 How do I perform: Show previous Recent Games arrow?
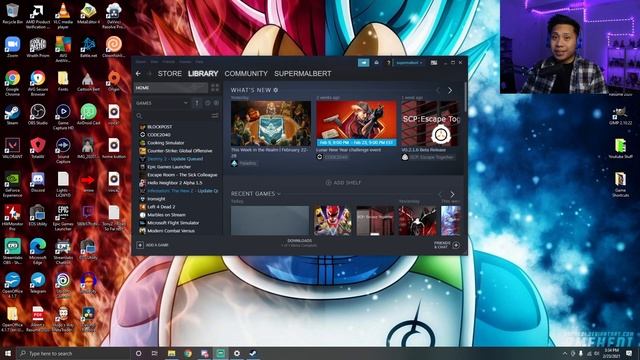tap(440, 194)
